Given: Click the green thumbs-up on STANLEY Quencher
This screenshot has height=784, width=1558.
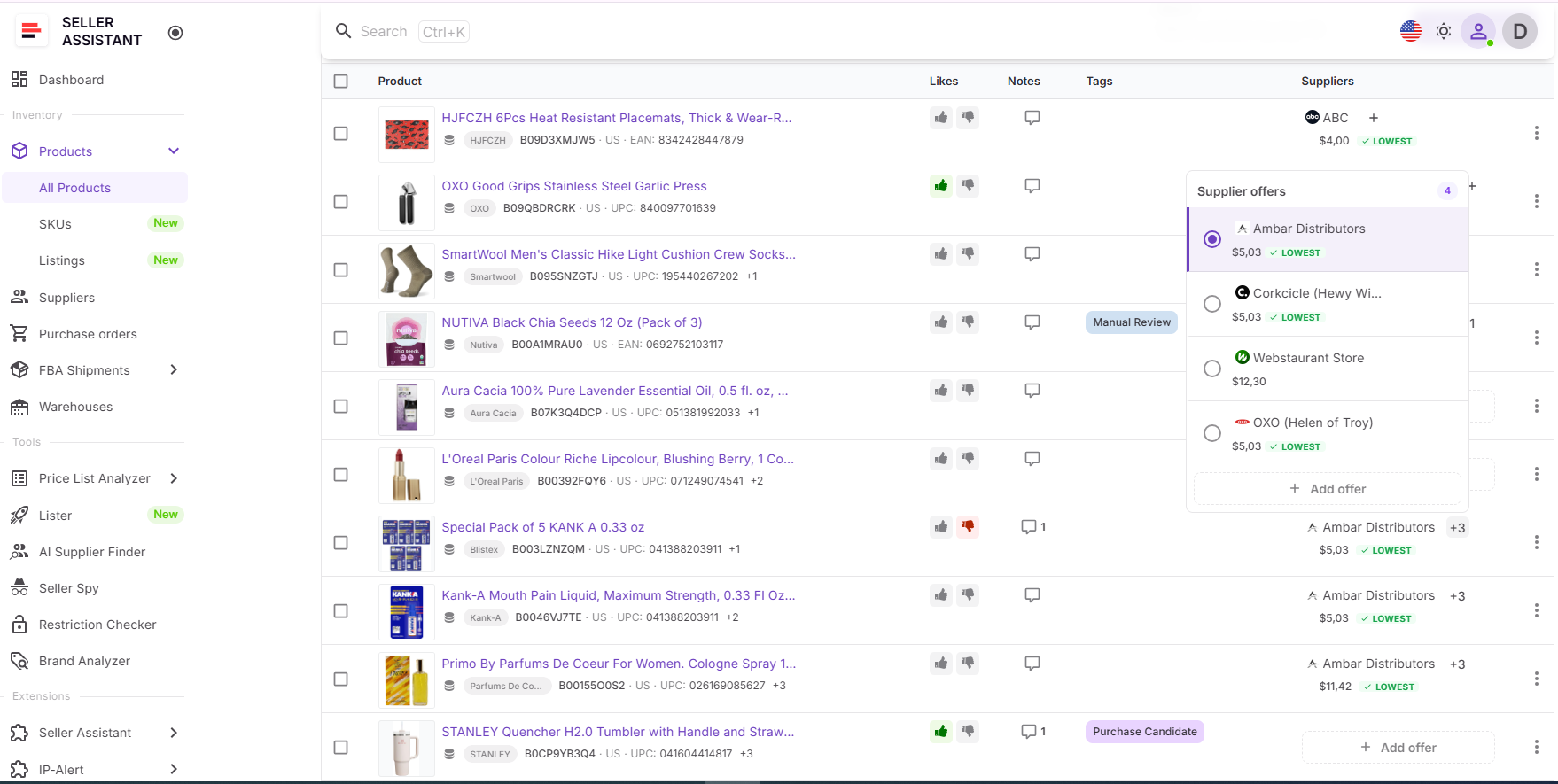Looking at the screenshot, I should click(x=941, y=731).
